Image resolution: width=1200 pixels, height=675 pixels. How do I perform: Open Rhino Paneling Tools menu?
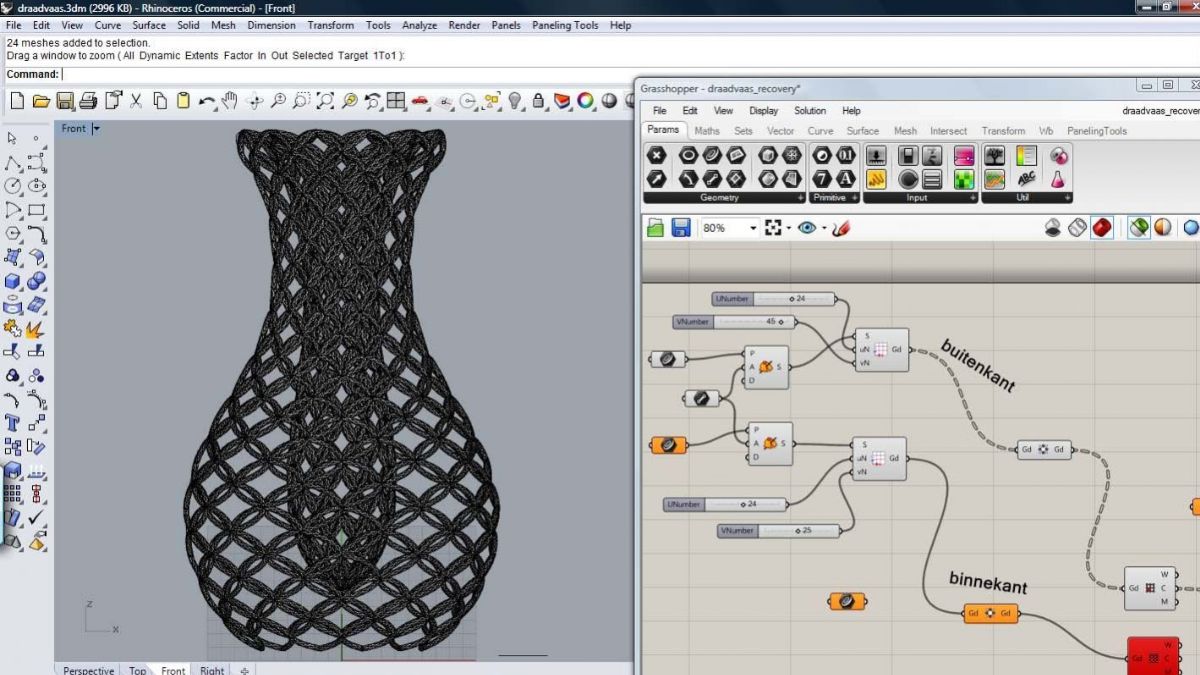pos(566,25)
